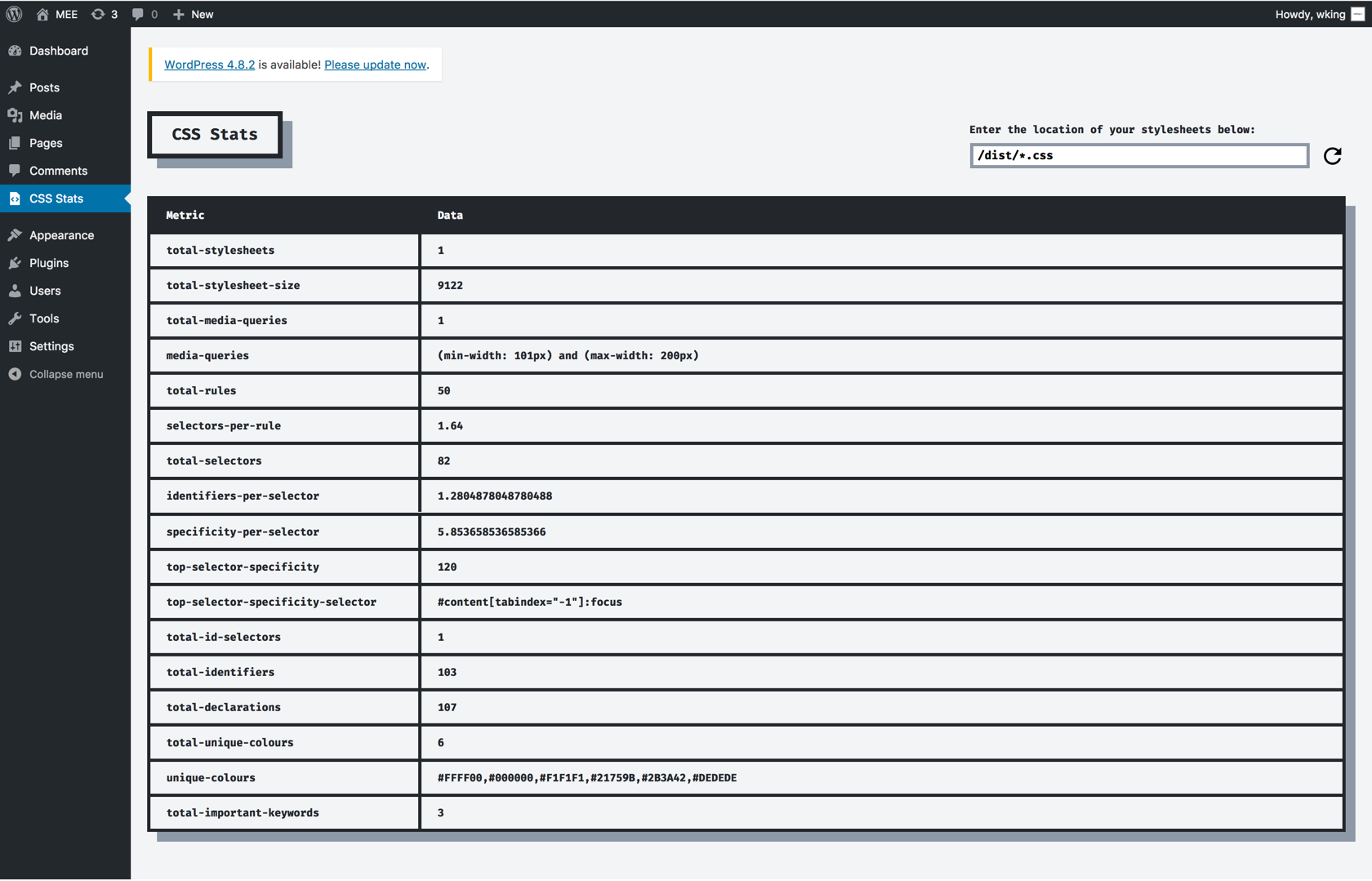Click the plus New icon in the admin bar
The width and height of the screenshot is (1372, 881).
click(179, 14)
